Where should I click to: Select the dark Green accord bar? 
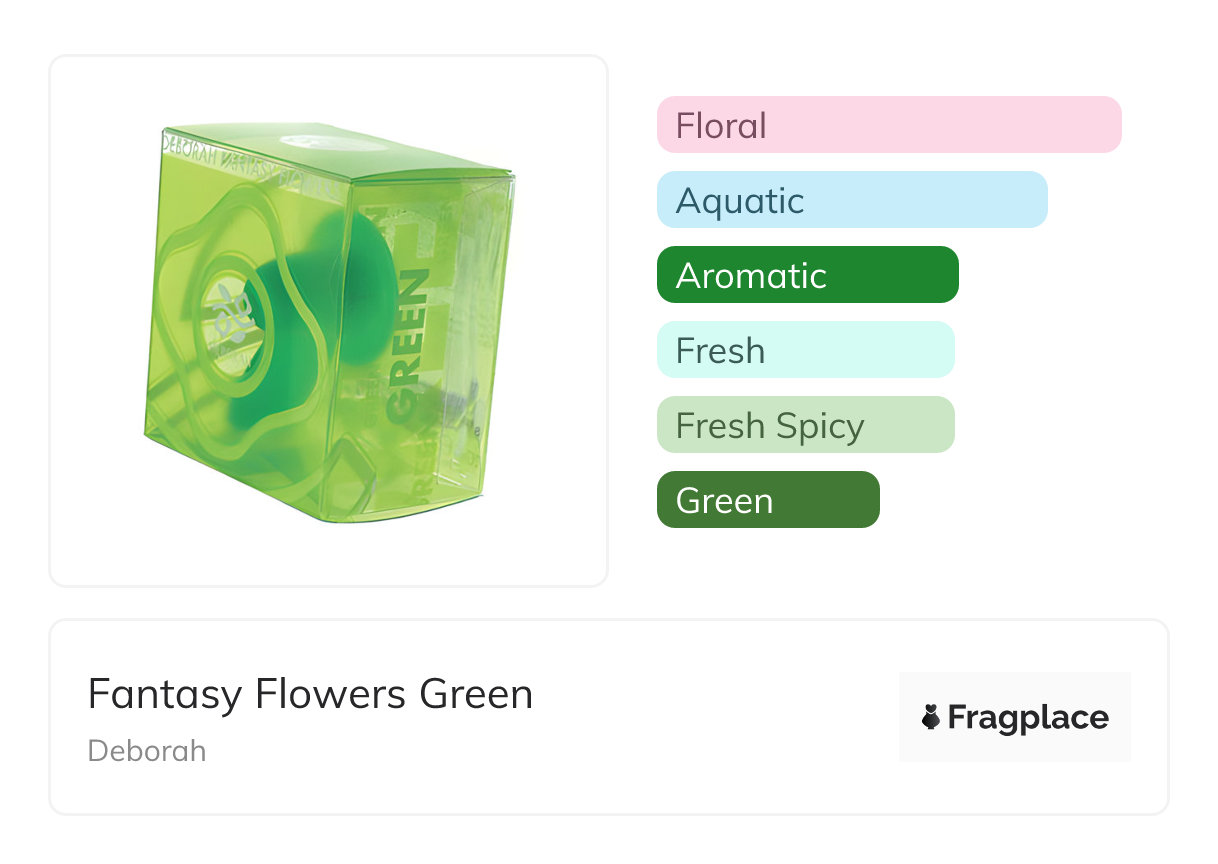tap(767, 500)
